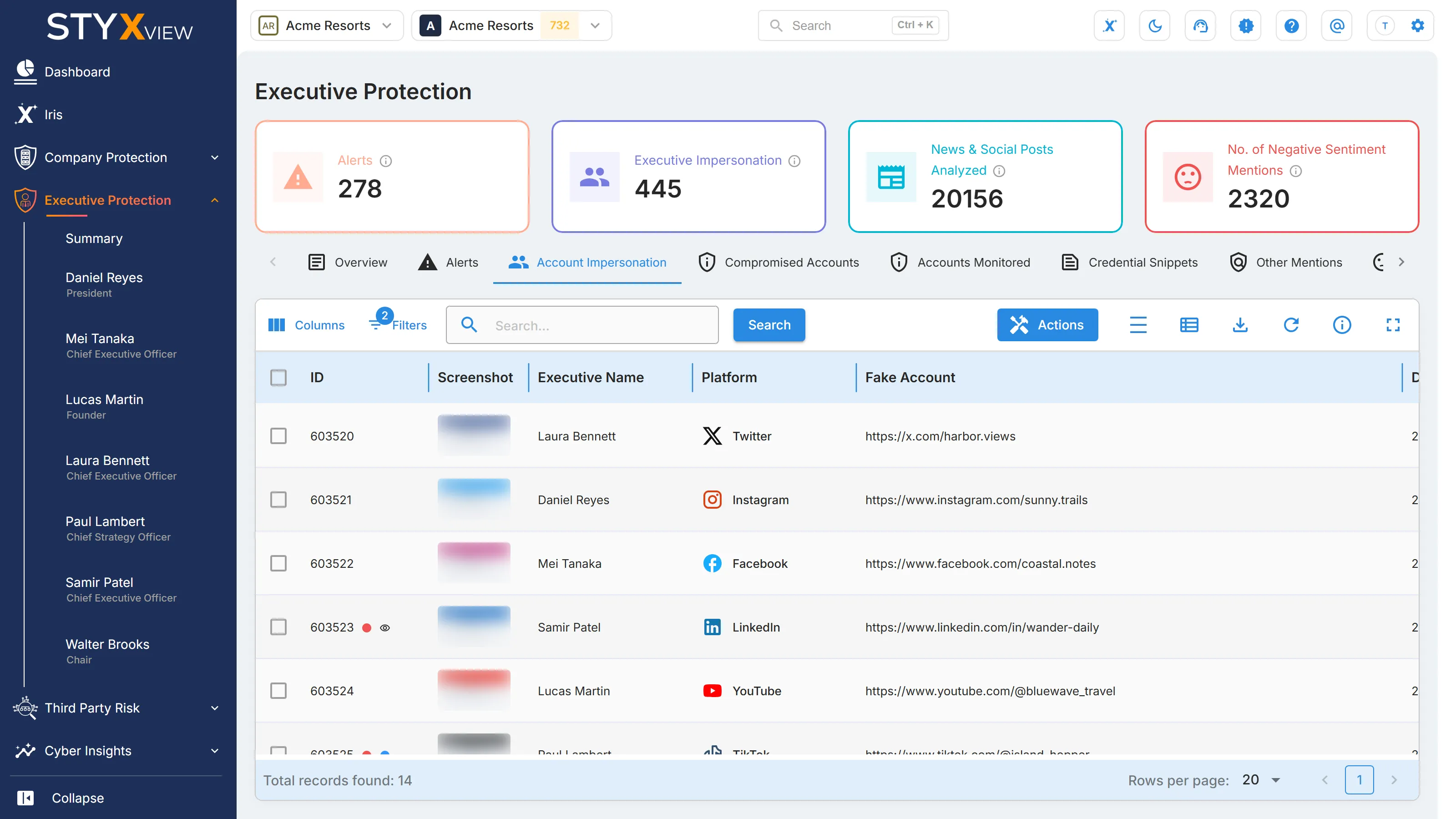Open Acme Resorts AR organization dropdown

[327, 25]
